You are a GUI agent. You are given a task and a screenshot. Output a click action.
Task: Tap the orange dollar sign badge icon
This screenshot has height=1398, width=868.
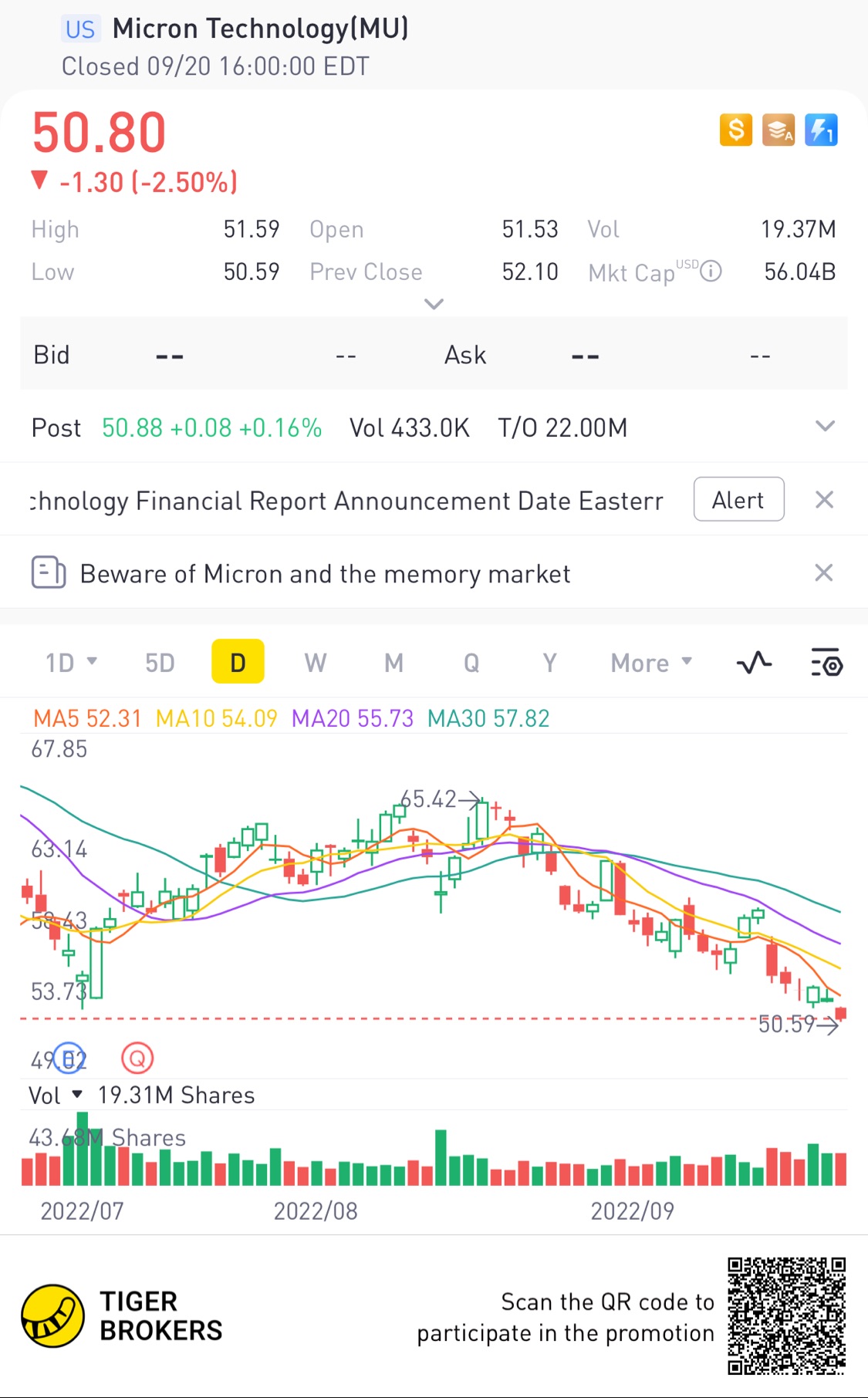[x=735, y=130]
